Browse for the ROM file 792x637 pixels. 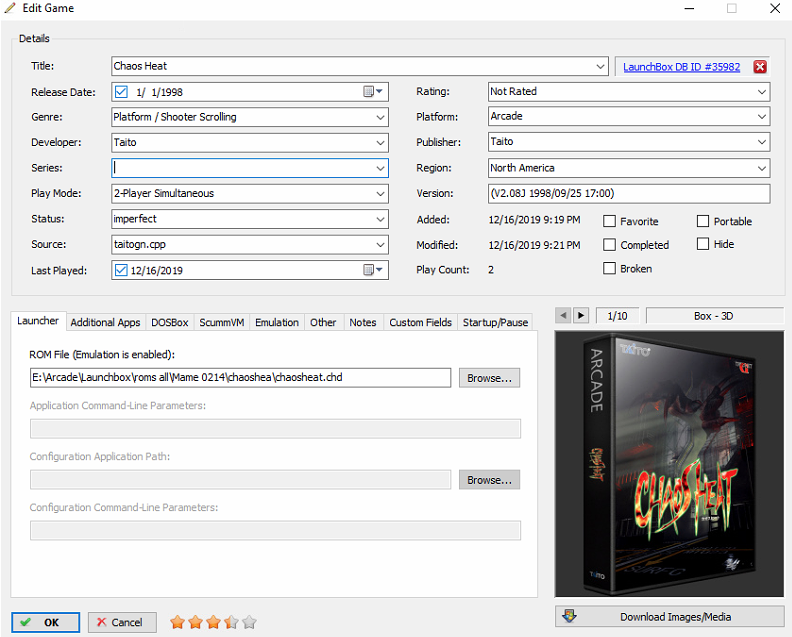point(489,378)
